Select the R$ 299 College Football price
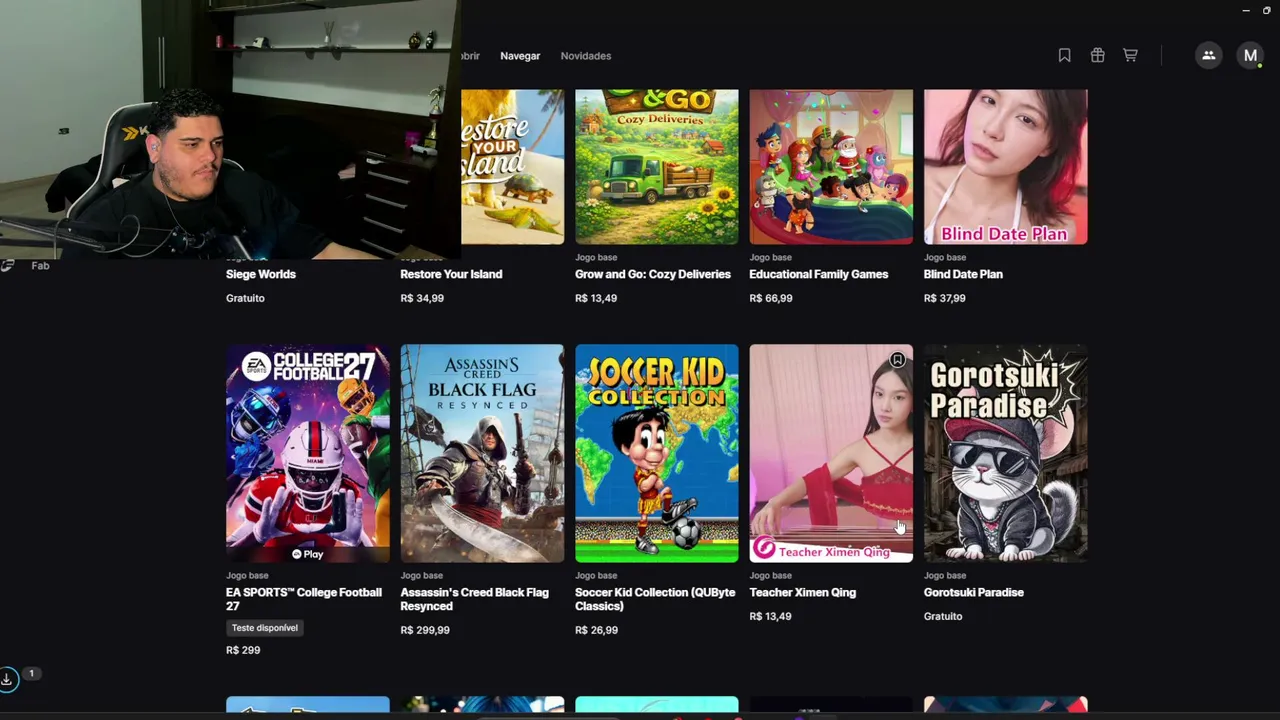The image size is (1280, 720). 243,650
